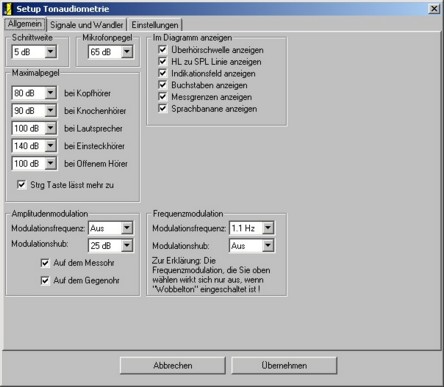Toggle Buchstaben anzeigen checkbox
Screen dimensions: 444x387
pos(162,85)
